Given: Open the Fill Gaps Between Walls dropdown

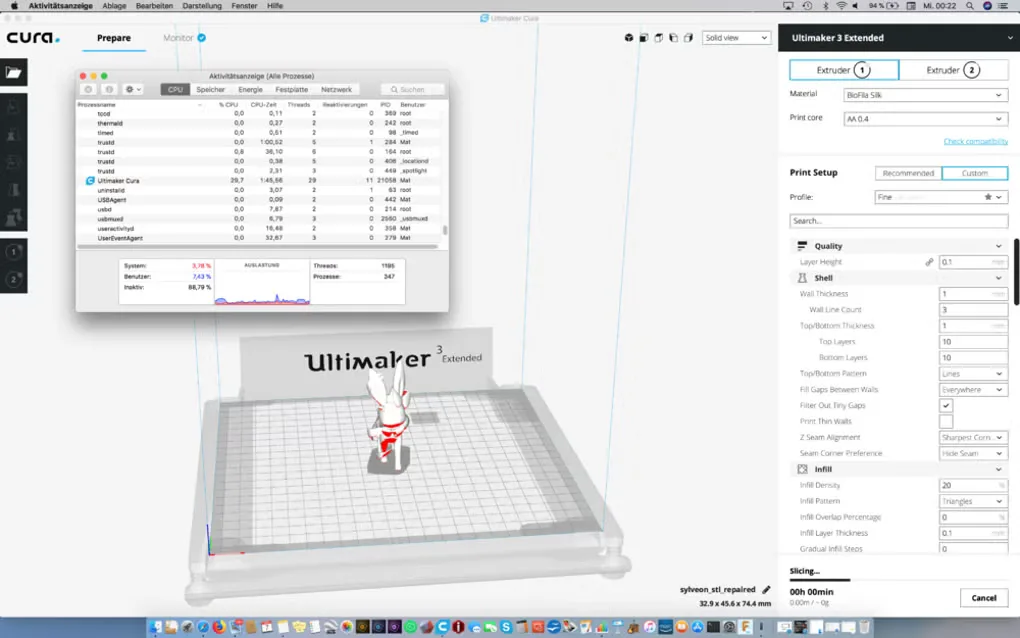Looking at the screenshot, I should pos(973,390).
